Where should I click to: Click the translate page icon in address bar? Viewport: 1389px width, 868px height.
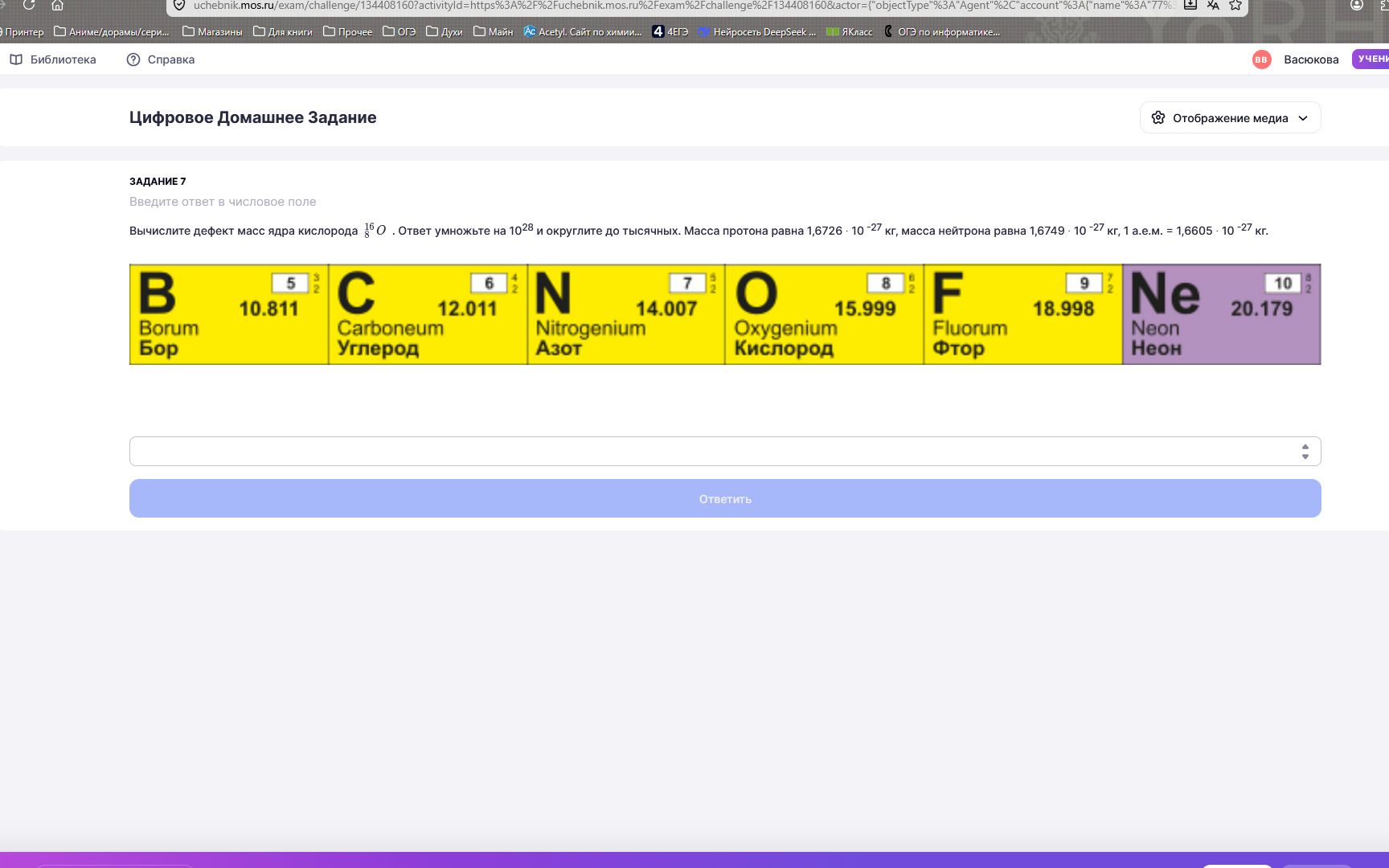pos(1213,5)
